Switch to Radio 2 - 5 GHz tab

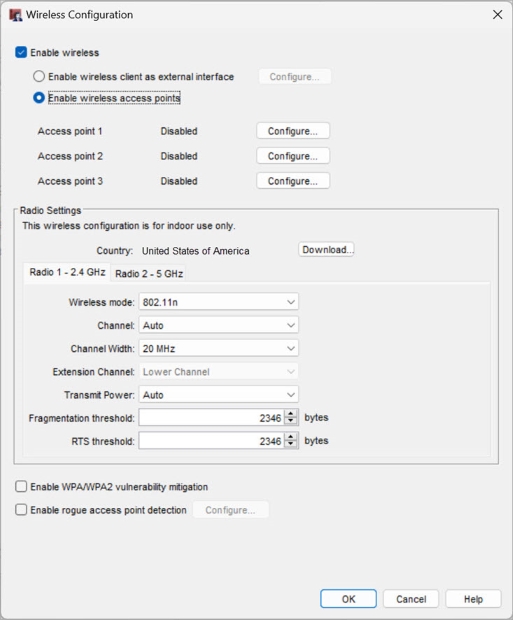click(x=149, y=274)
